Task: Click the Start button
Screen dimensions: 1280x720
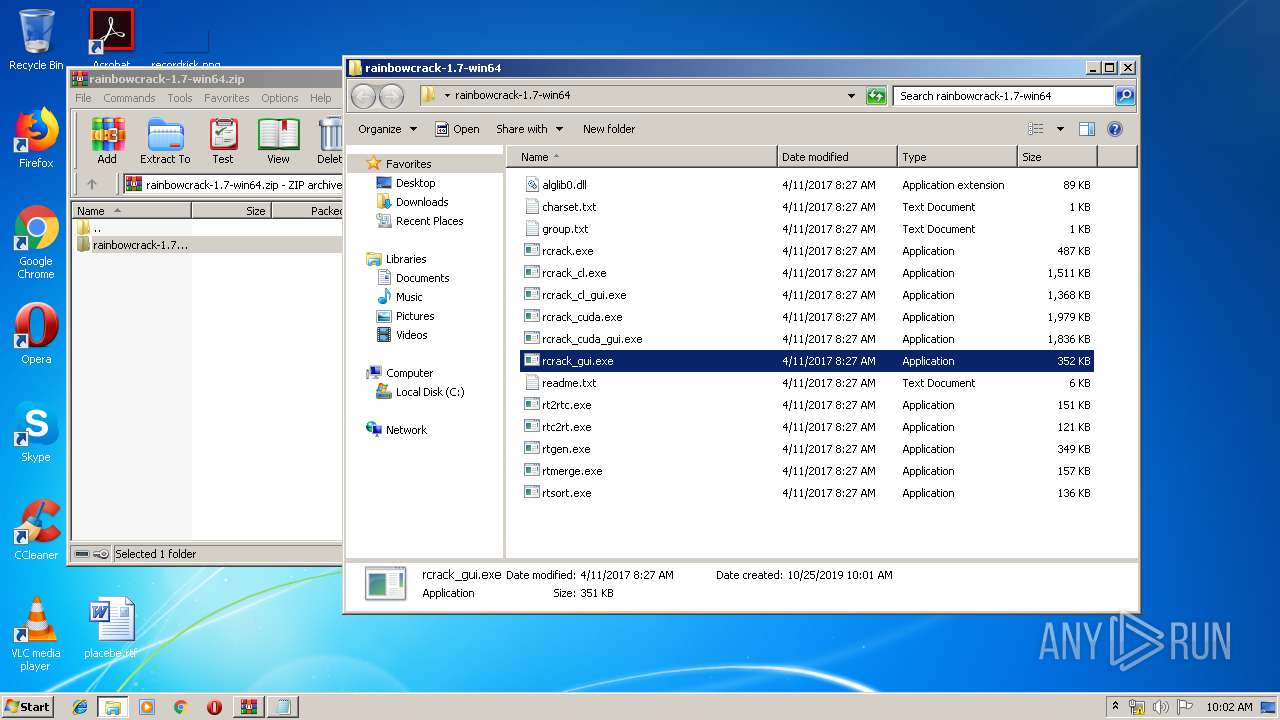Action: (28, 707)
